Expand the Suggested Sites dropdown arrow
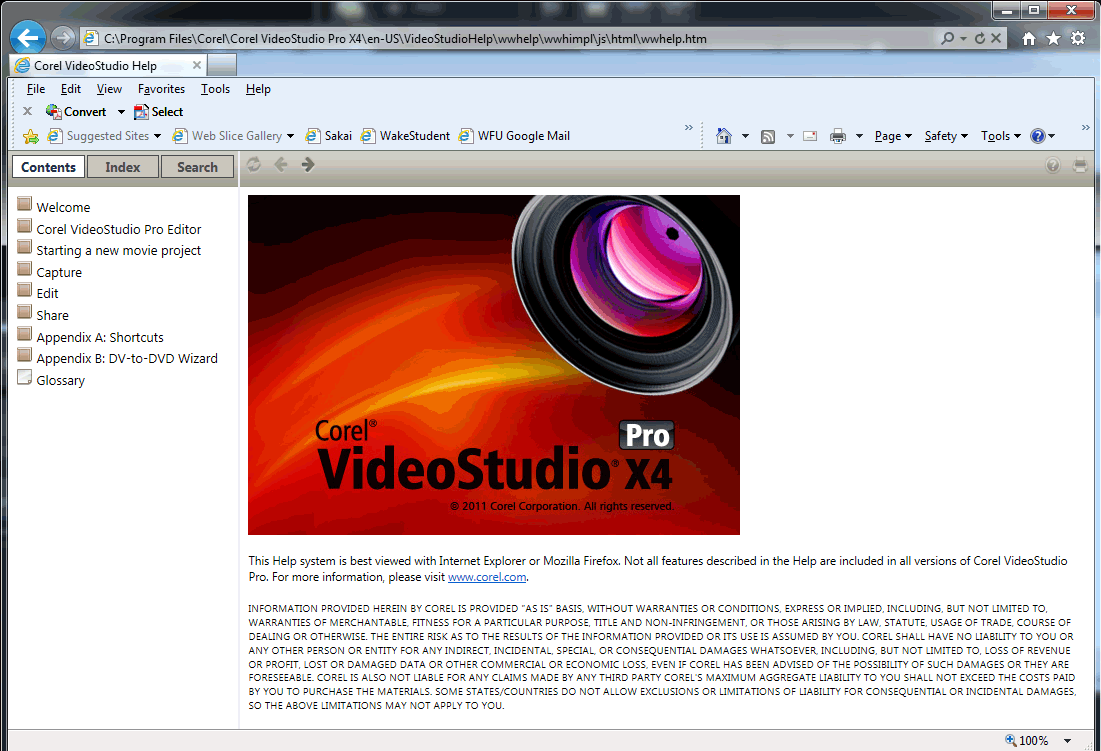Image resolution: width=1101 pixels, height=751 pixels. pos(157,136)
